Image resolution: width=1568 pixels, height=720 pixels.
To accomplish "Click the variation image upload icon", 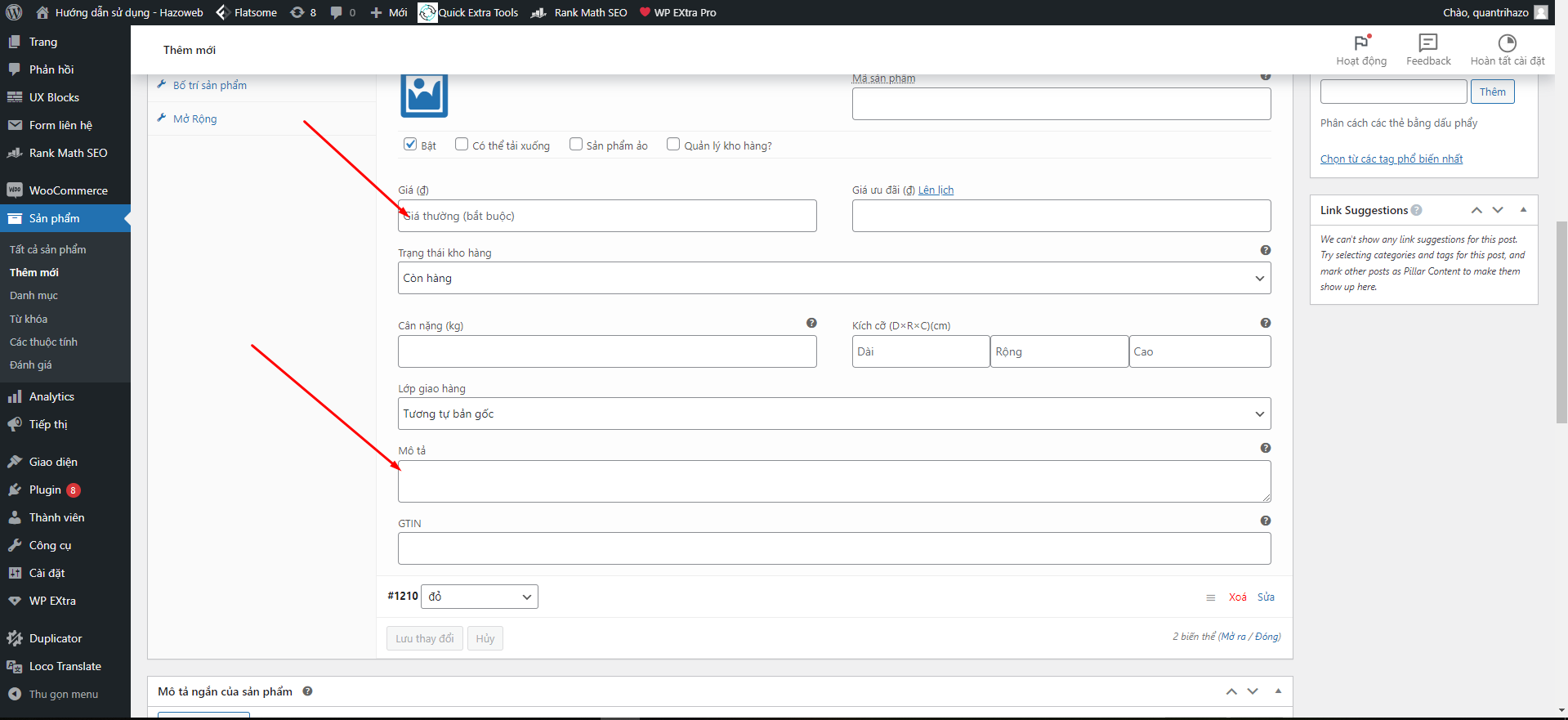I will point(424,96).
